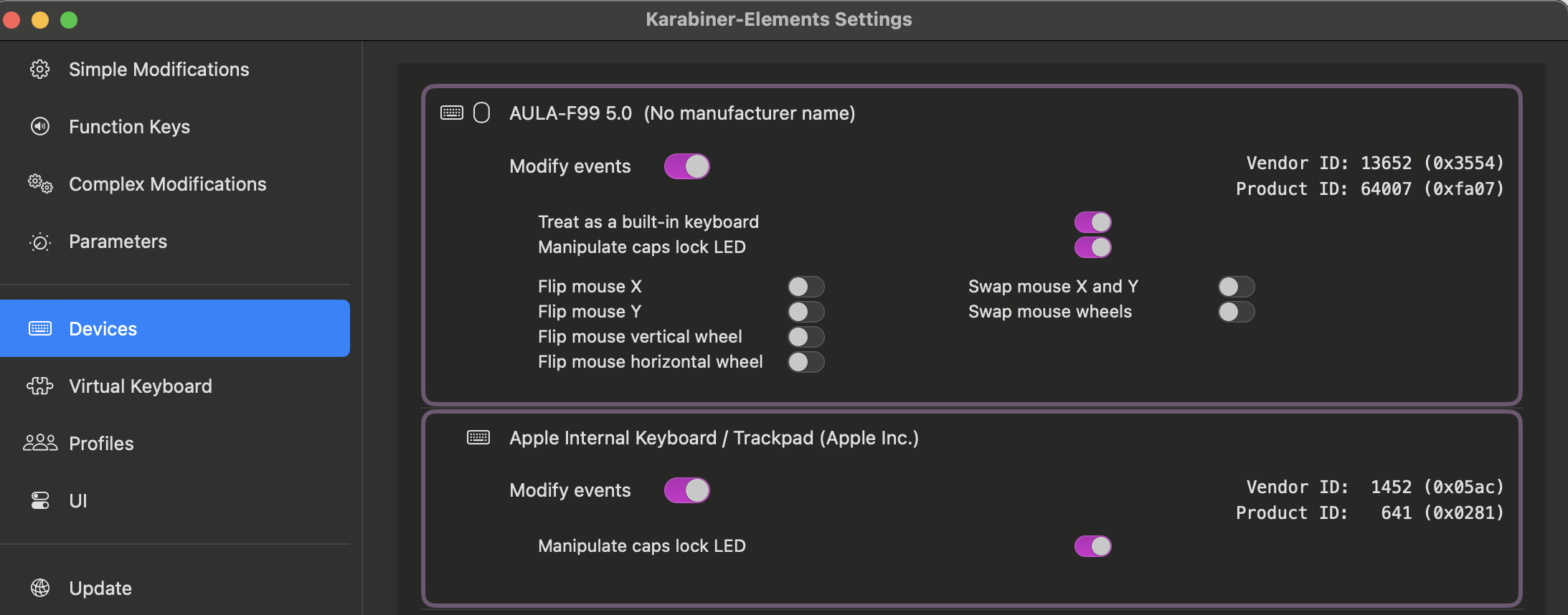The image size is (1568, 615).
Task: Click the mouse icon beside AULA-F99 5.0
Action: coord(482,113)
